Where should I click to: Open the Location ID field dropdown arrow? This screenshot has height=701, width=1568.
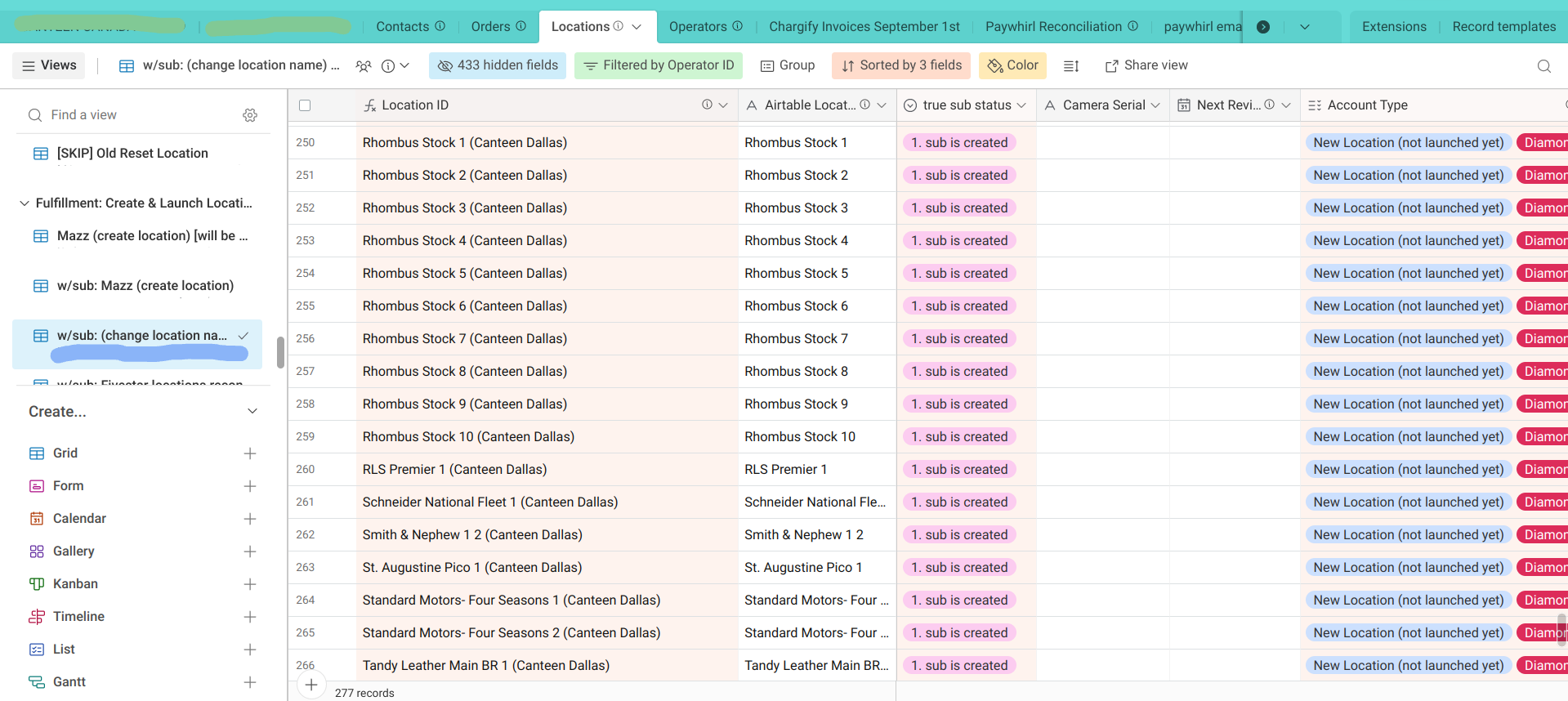723,105
